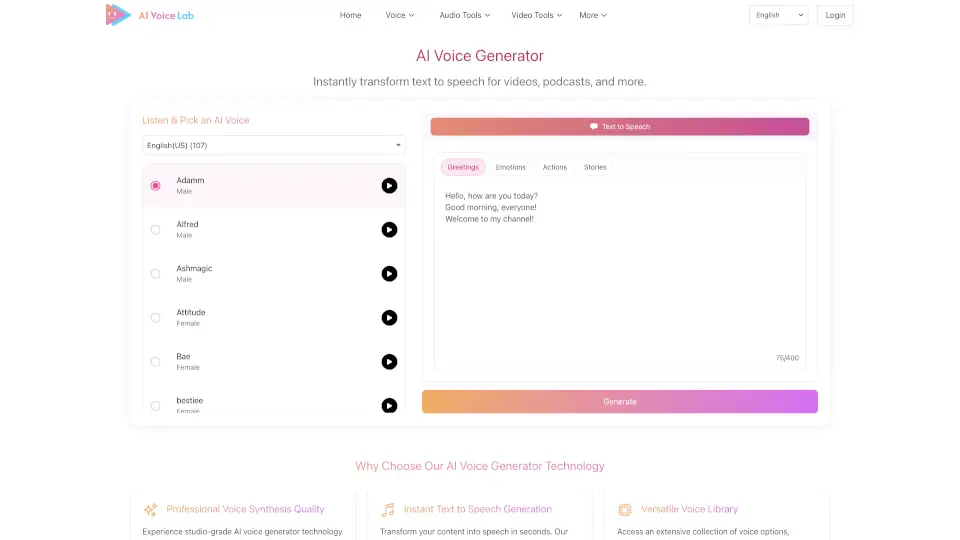The image size is (960, 540).
Task: Open the English(US) (107) language dropdown
Action: click(274, 145)
